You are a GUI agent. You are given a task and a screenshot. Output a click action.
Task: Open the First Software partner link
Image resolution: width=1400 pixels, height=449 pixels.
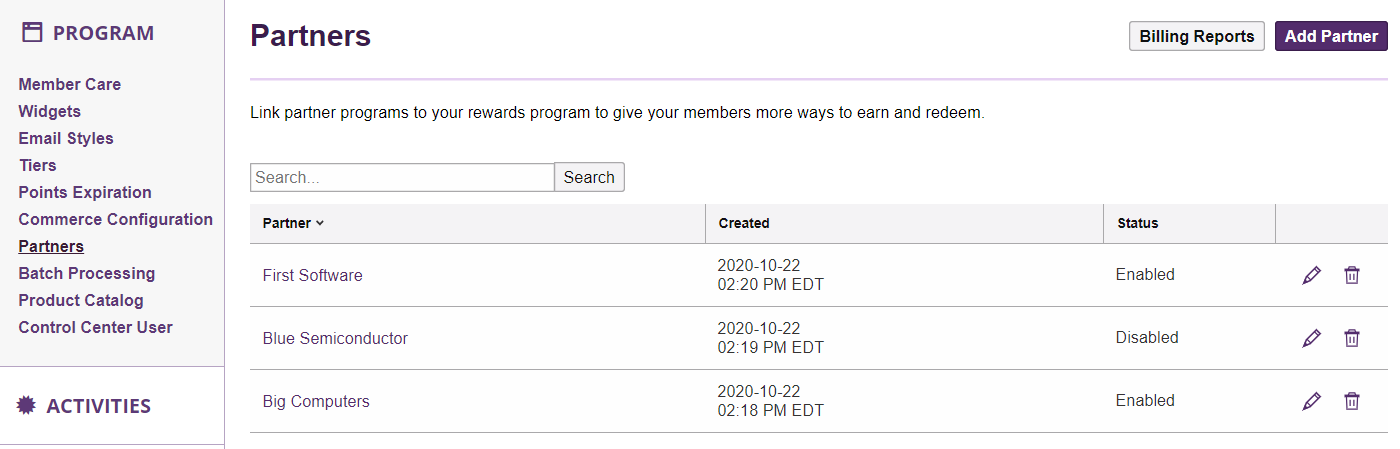coord(312,275)
